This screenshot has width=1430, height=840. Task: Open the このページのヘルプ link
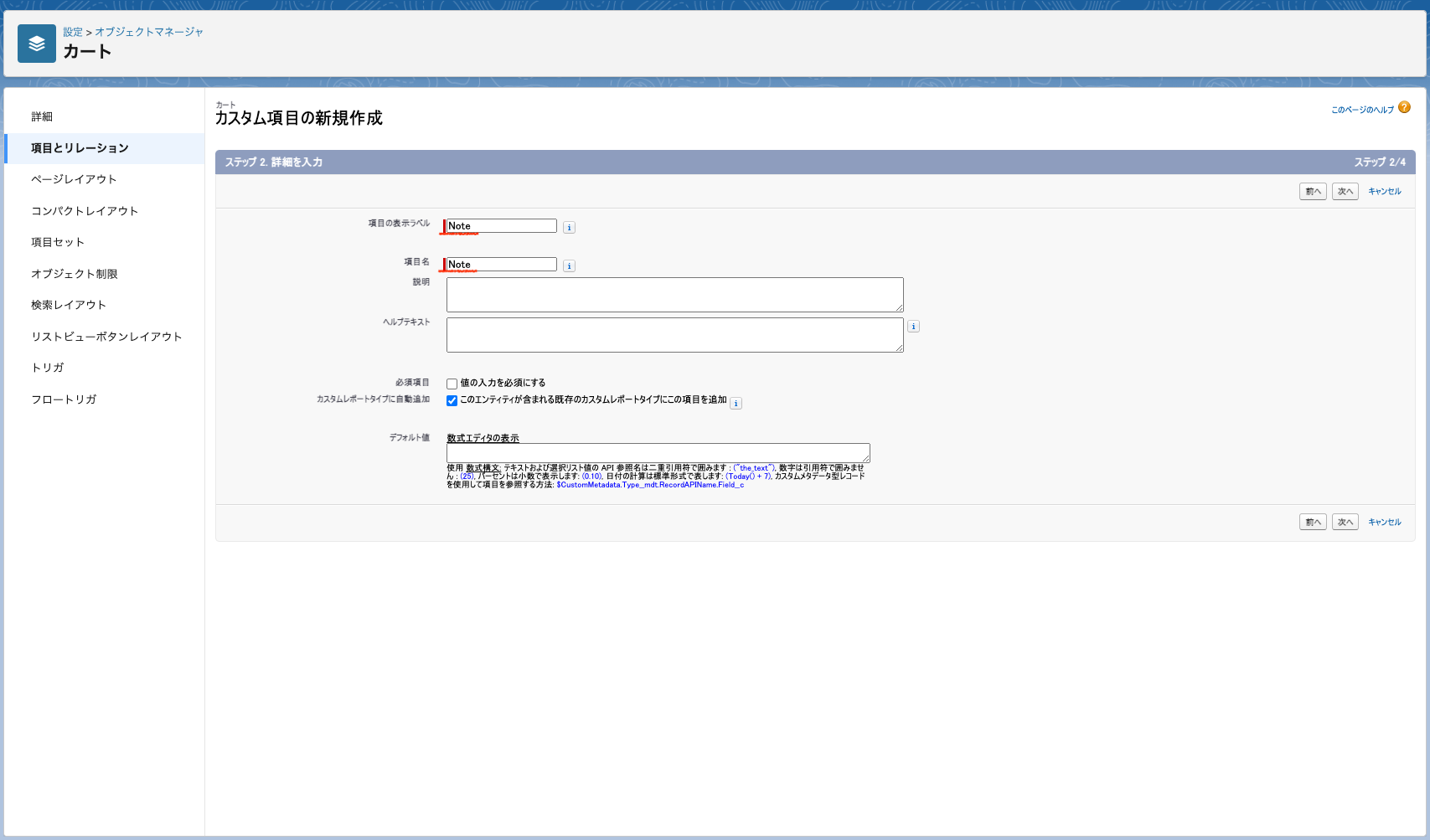[x=1363, y=110]
